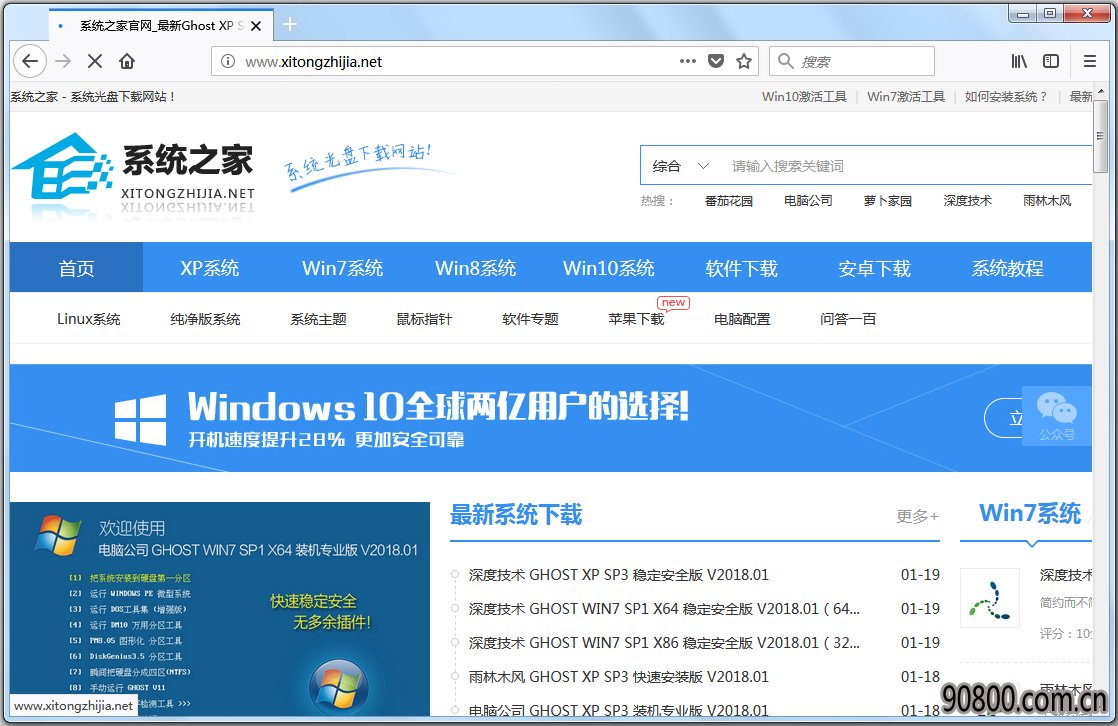
Task: Go to the browser home page icon
Action: [x=127, y=61]
